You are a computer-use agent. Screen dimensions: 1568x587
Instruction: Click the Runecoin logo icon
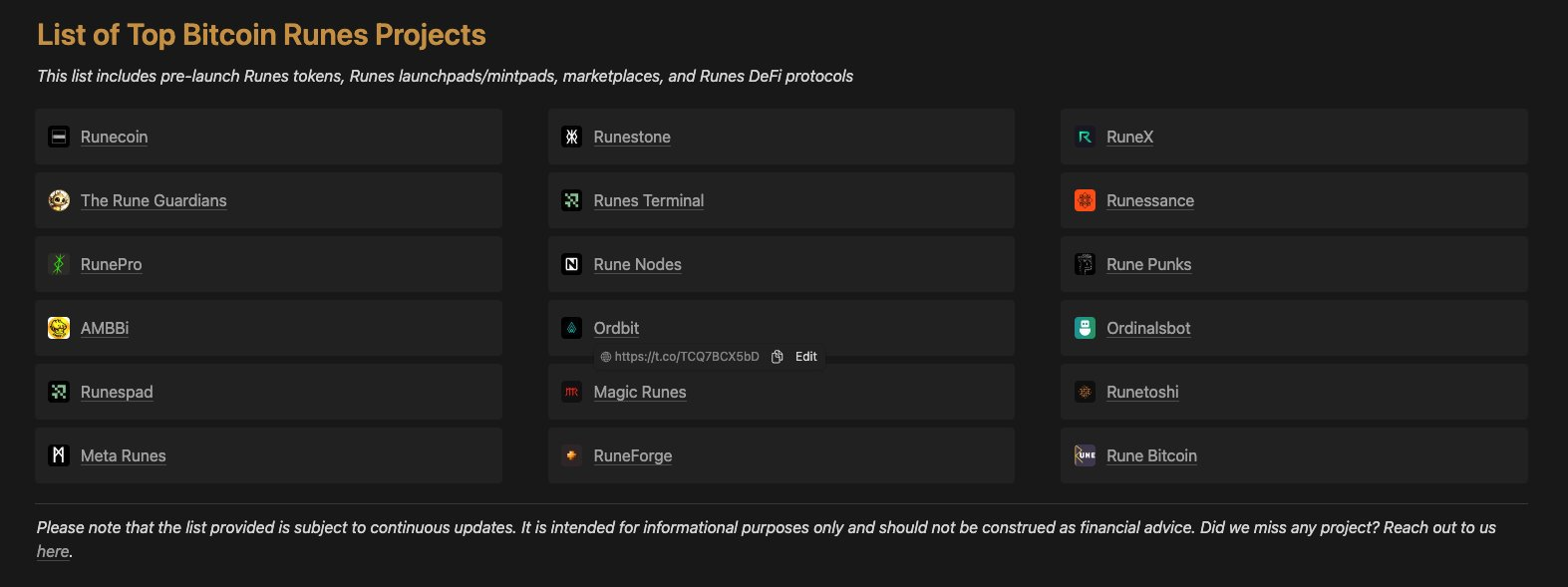point(59,137)
